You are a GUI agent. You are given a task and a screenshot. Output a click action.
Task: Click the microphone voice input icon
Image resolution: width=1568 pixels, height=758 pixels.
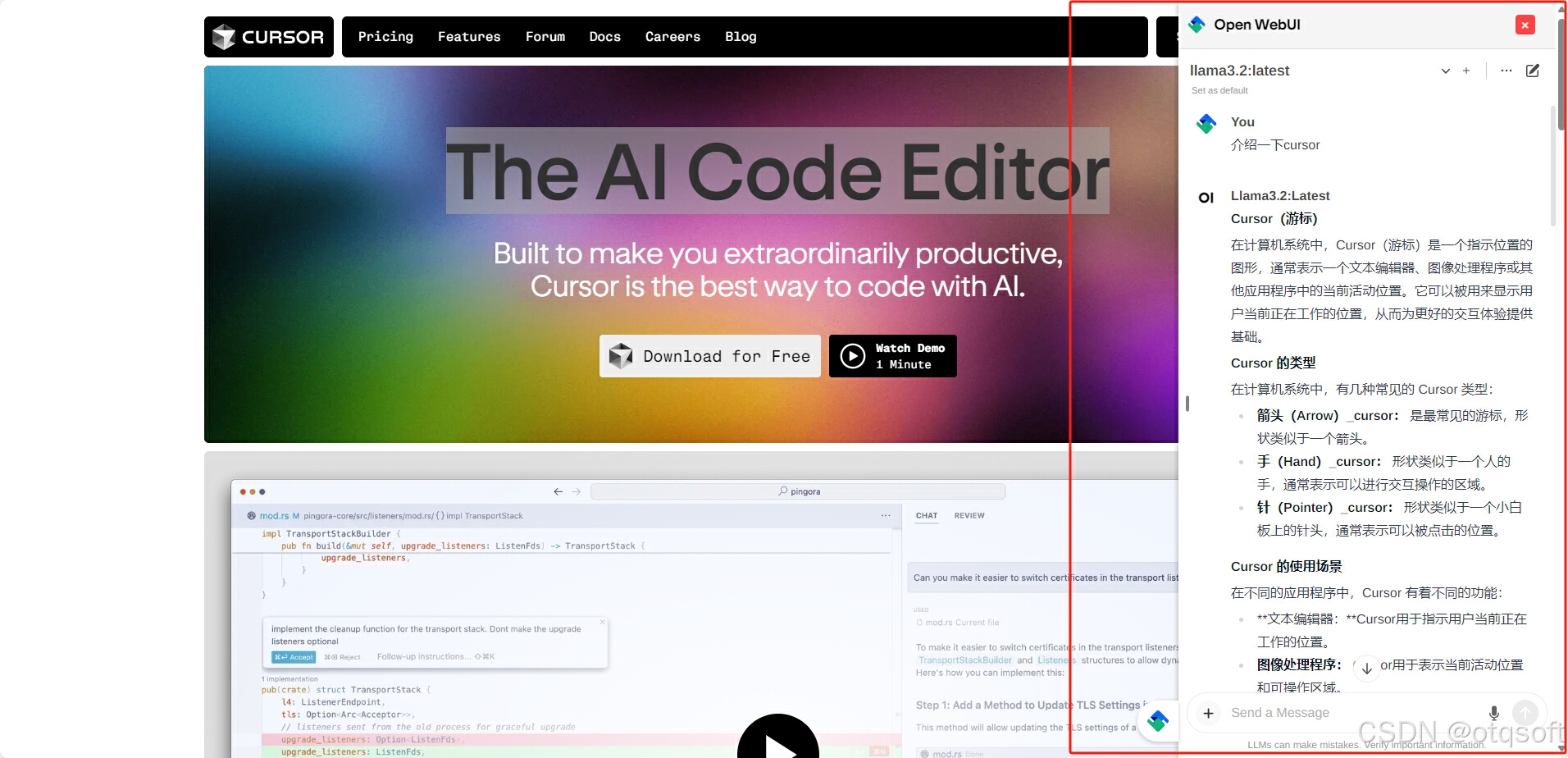1494,713
